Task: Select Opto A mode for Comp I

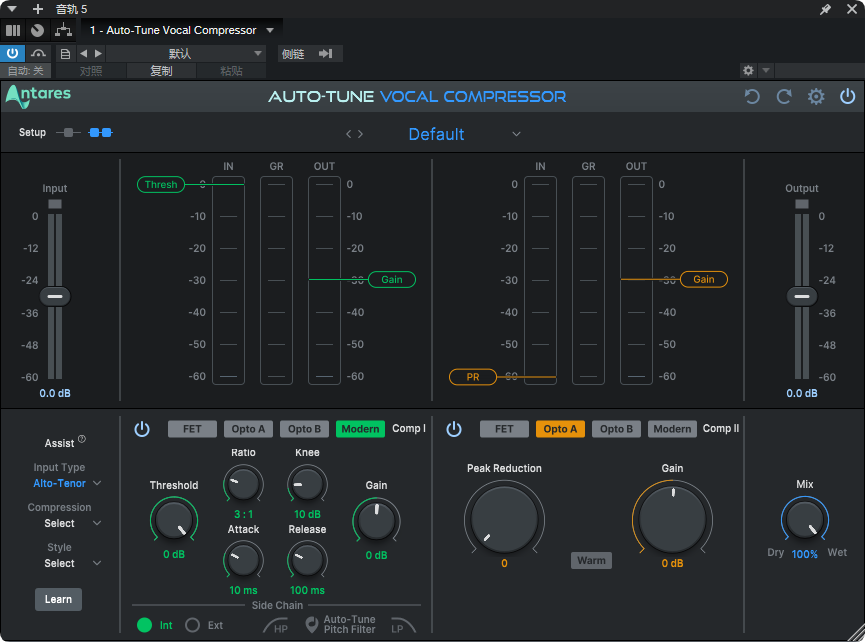Action: pyautogui.click(x=248, y=429)
